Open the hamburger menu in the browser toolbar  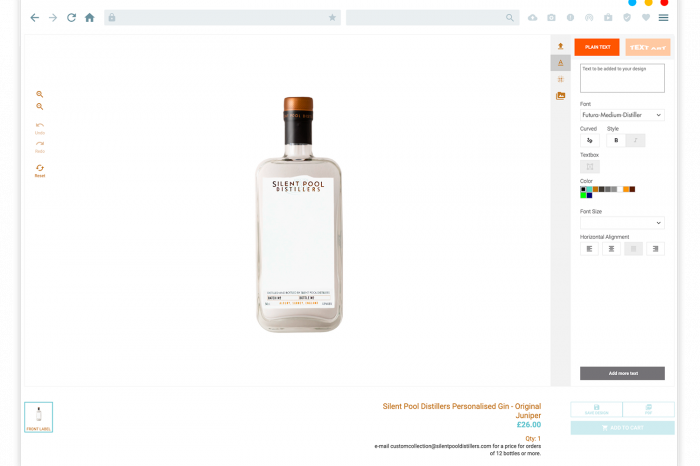(x=663, y=18)
